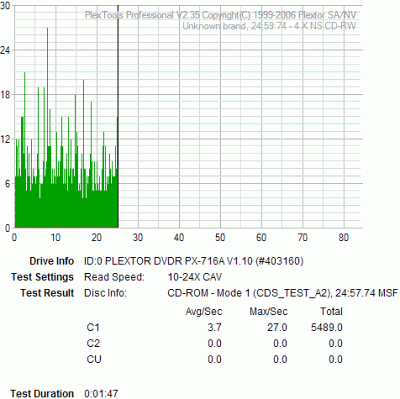Click the "Test Result" label
400x399 pixels.
coord(47,293)
